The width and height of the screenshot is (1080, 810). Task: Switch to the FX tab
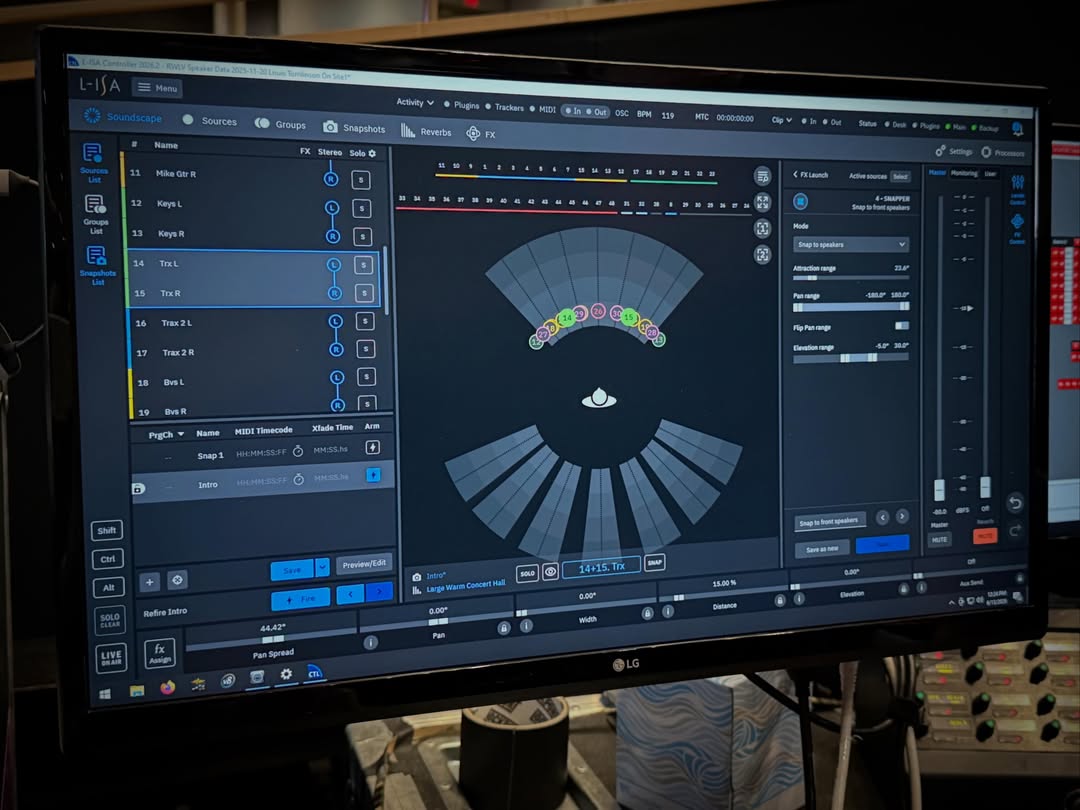click(481, 134)
